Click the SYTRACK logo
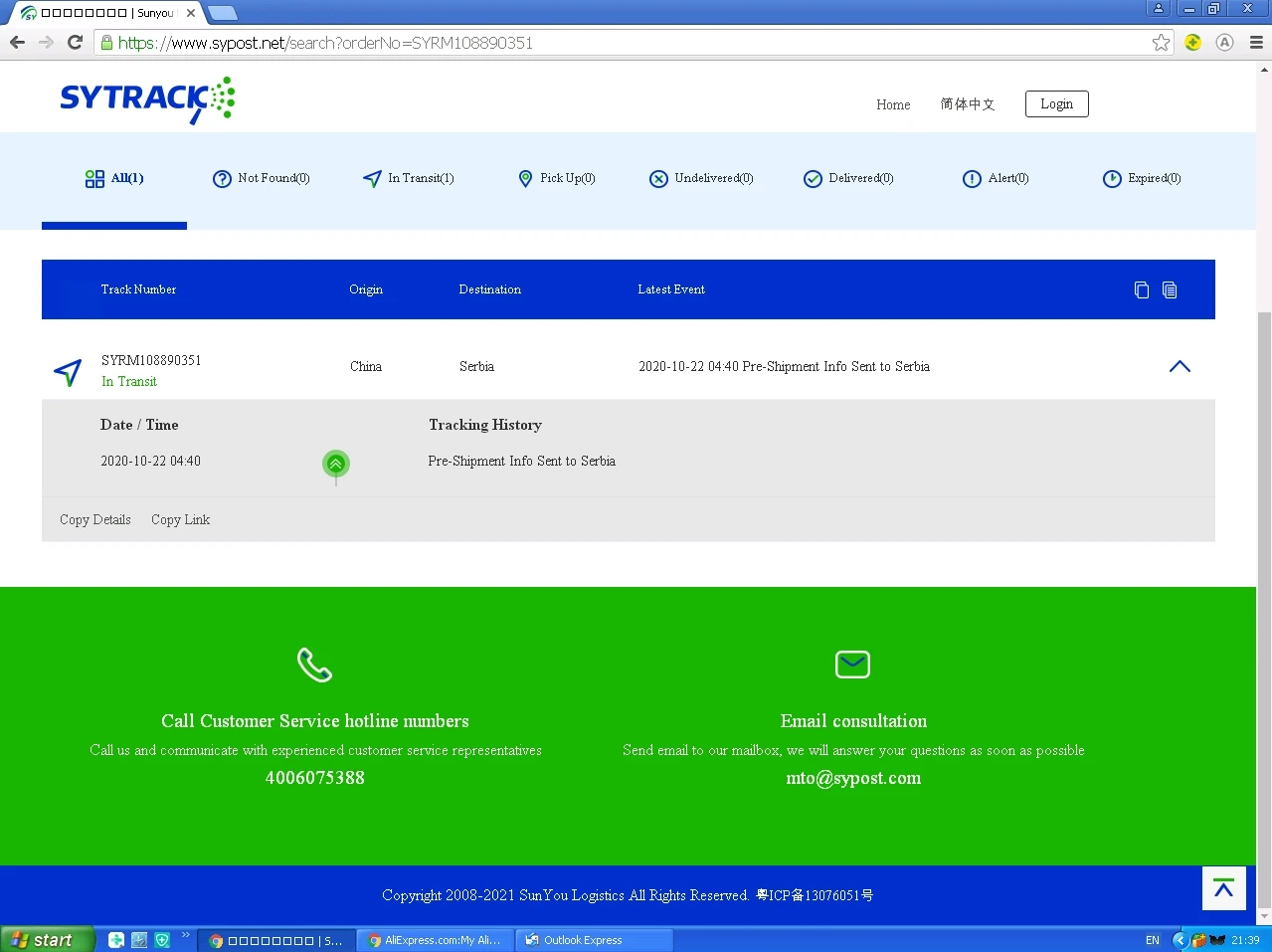This screenshot has height=952, width=1272. 147,99
